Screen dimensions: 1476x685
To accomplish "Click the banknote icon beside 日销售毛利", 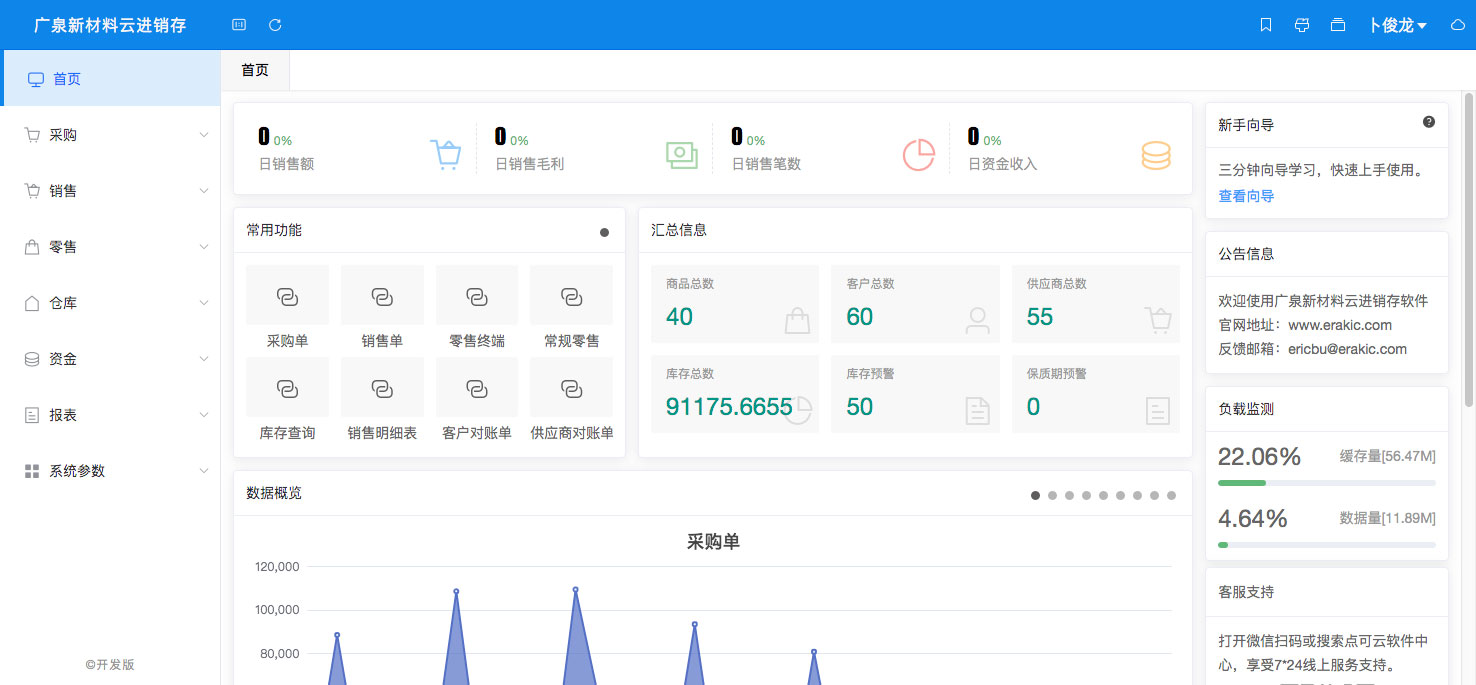I will pos(682,154).
